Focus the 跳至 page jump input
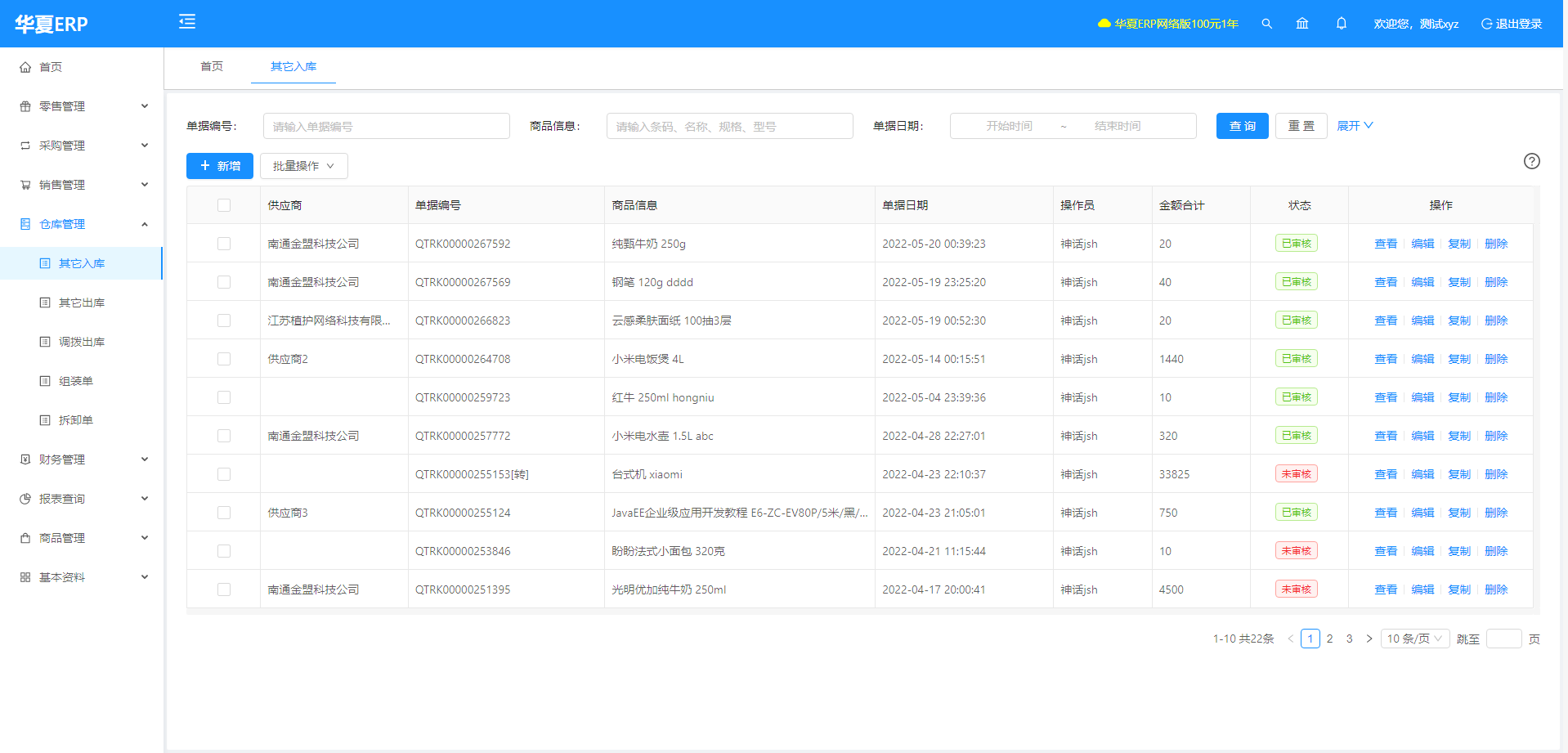 pos(1504,639)
